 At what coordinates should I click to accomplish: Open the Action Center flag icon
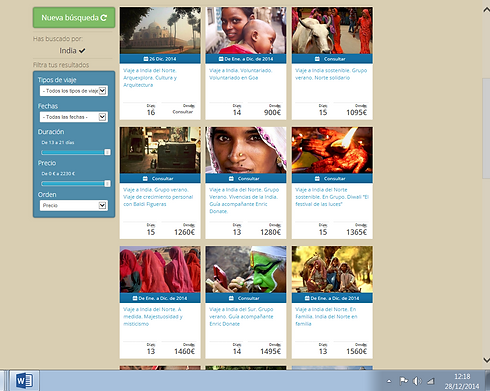pyautogui.click(x=403, y=381)
